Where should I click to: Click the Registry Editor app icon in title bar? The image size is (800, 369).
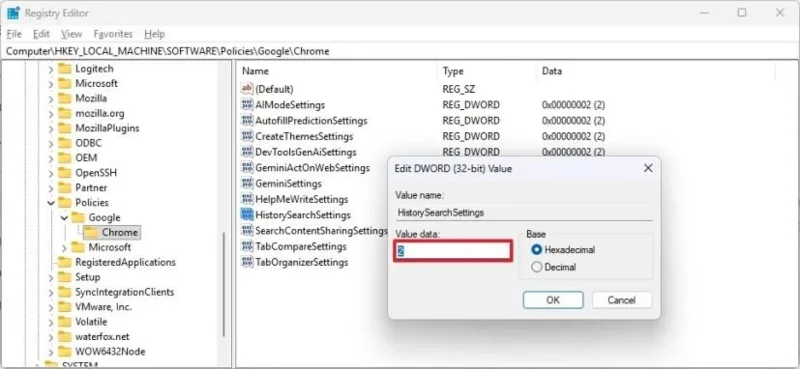(x=13, y=13)
